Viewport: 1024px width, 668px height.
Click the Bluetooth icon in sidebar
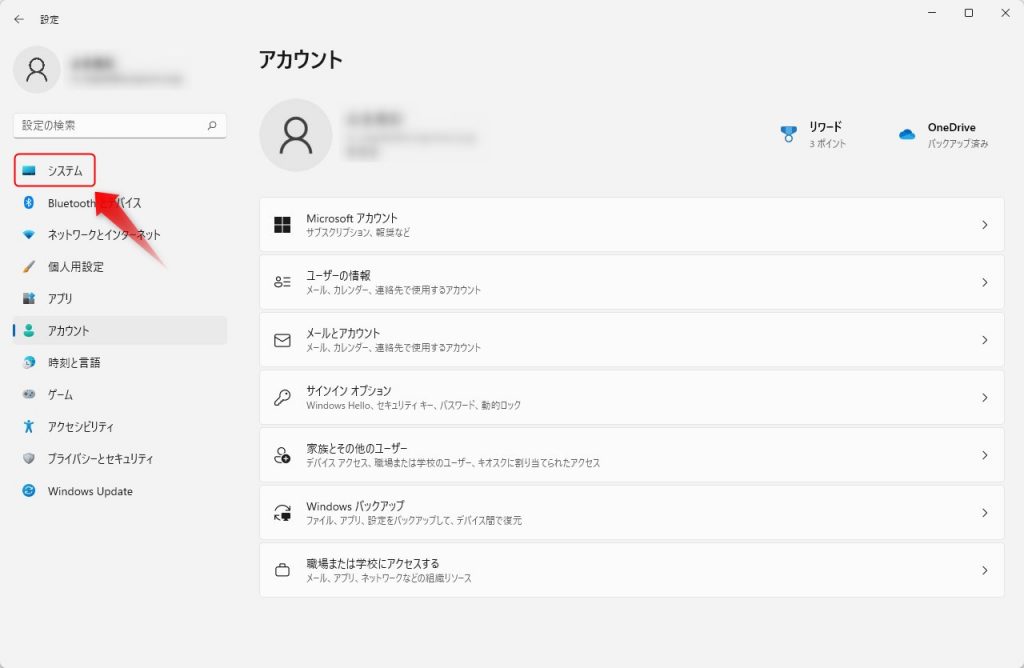click(x=29, y=202)
